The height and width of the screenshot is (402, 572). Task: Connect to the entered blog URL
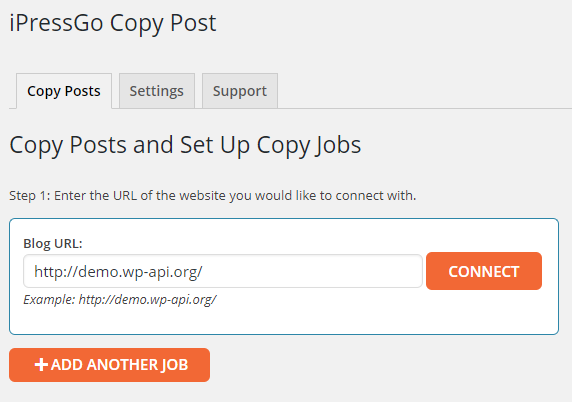[x=484, y=271]
